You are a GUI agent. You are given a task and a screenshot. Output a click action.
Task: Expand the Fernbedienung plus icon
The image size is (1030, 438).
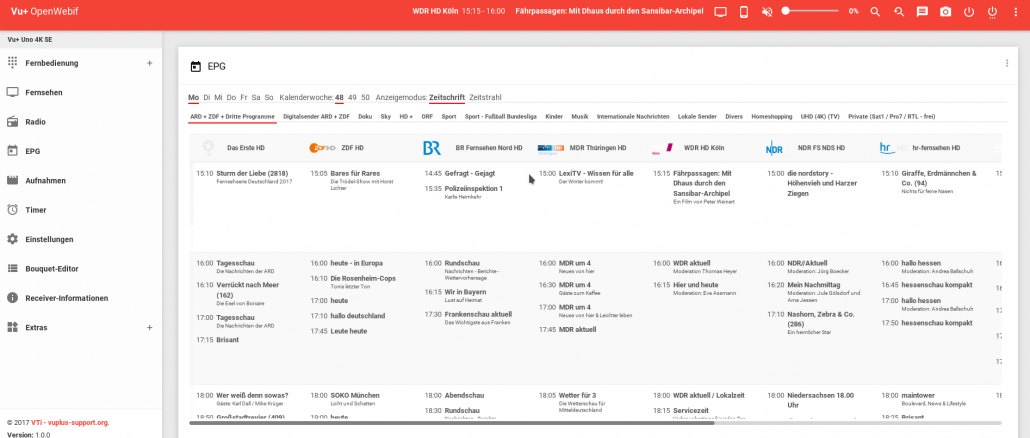pyautogui.click(x=149, y=63)
